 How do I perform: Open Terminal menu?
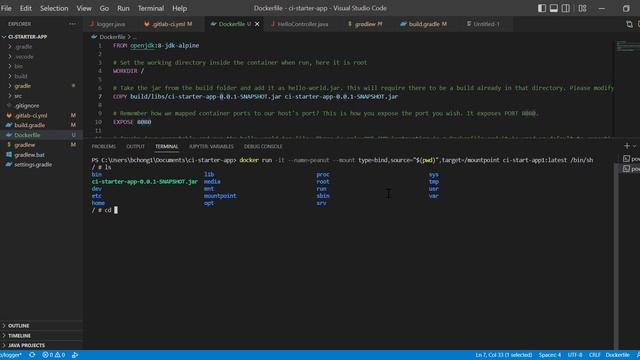coord(151,8)
